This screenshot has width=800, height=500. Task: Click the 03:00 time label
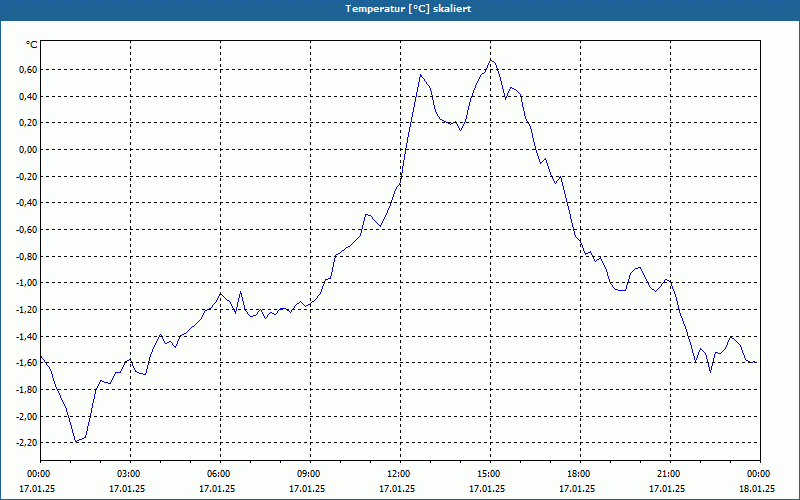click(131, 474)
